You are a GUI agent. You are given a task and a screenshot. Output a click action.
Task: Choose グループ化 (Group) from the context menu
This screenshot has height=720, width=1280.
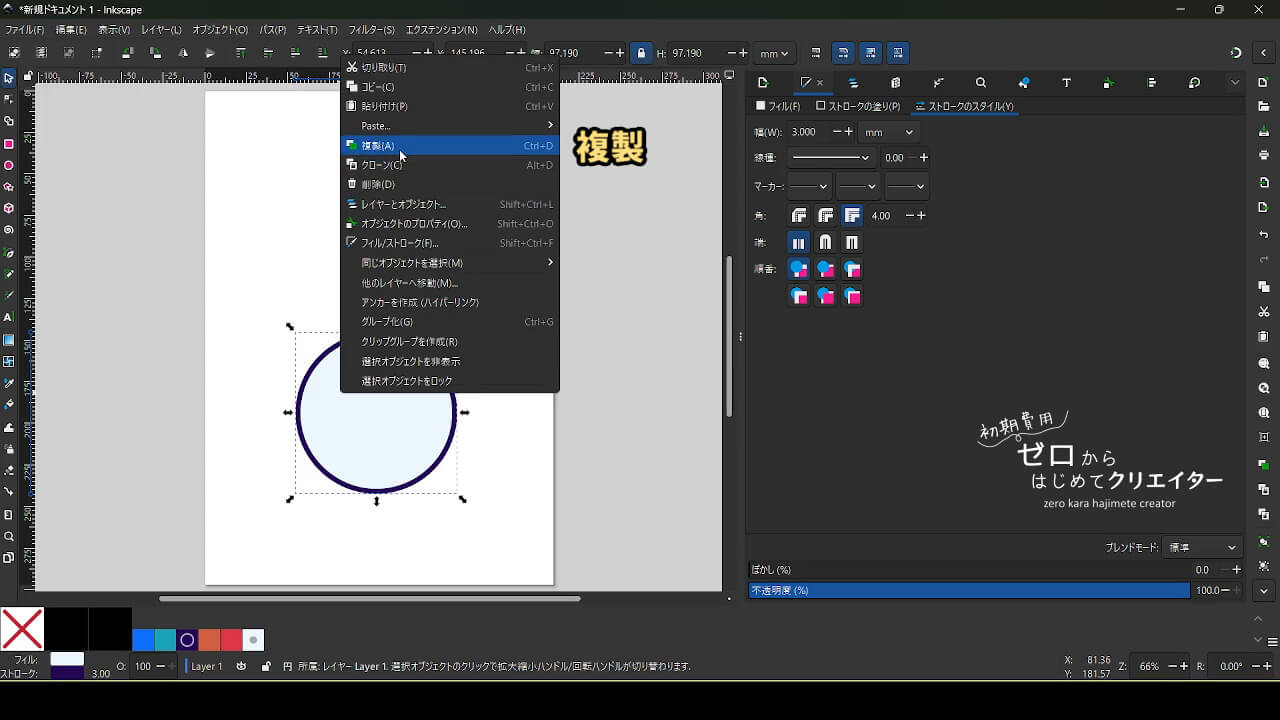tap(387, 322)
